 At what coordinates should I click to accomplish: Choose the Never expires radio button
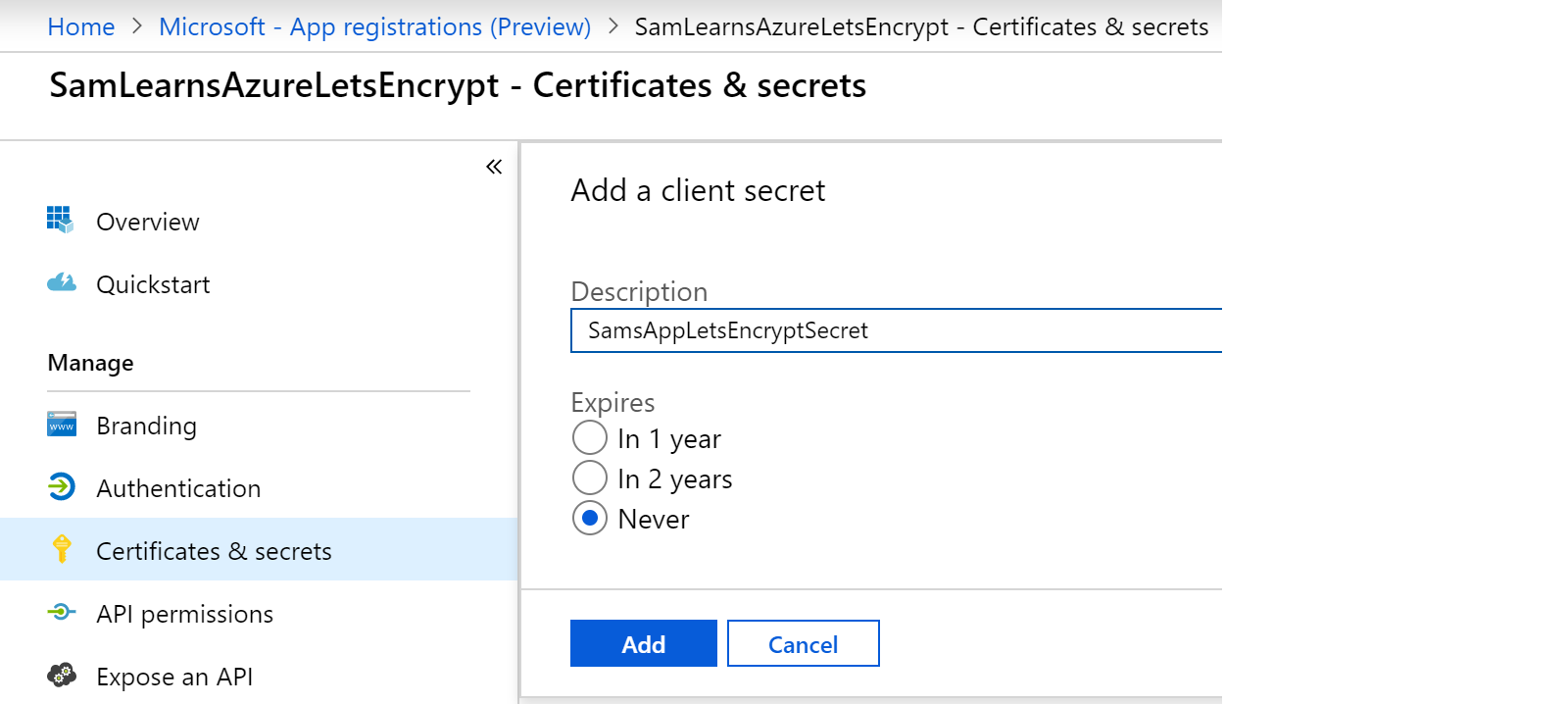click(x=590, y=519)
